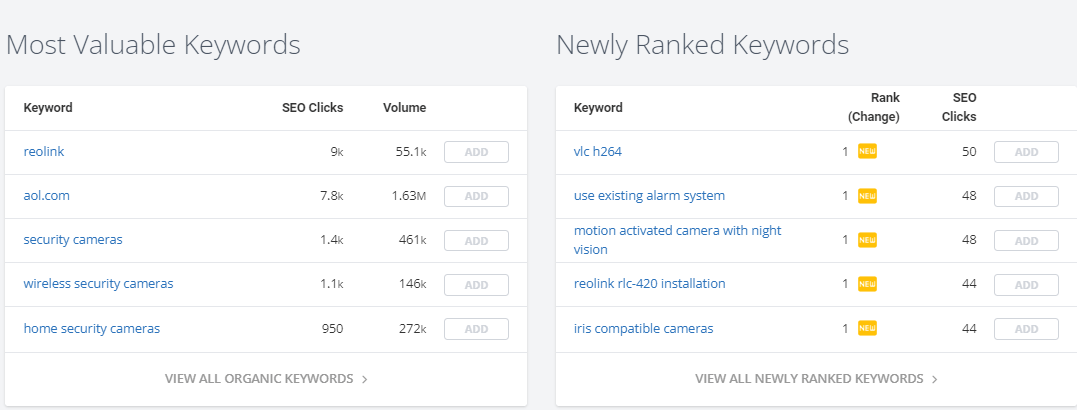1077x410 pixels.
Task: Open motion activated camera with night vision link
Action: [677, 240]
